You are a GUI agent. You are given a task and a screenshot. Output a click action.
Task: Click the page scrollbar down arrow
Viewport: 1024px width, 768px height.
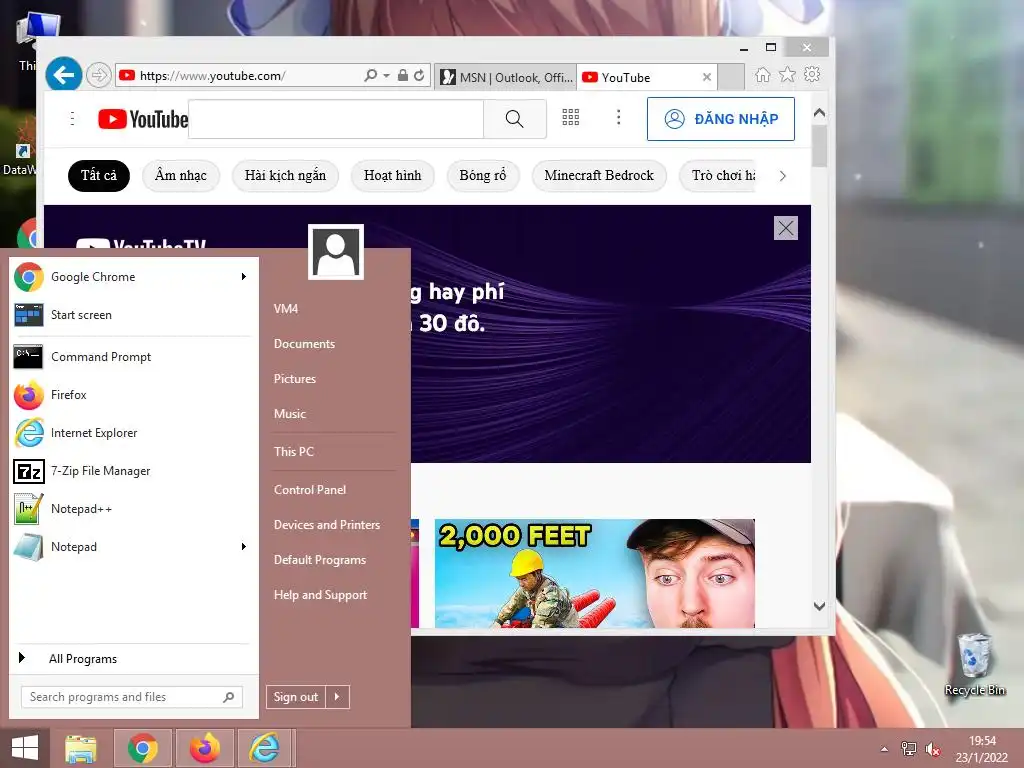(x=820, y=606)
